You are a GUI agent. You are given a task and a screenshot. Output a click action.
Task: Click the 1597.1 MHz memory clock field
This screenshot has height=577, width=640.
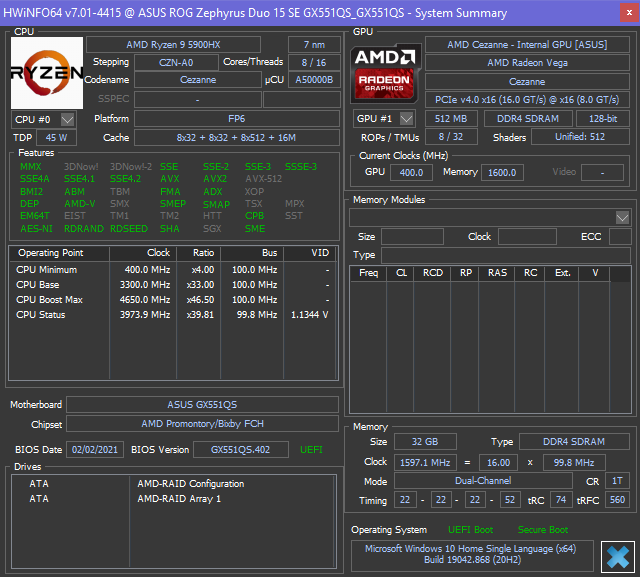point(425,462)
